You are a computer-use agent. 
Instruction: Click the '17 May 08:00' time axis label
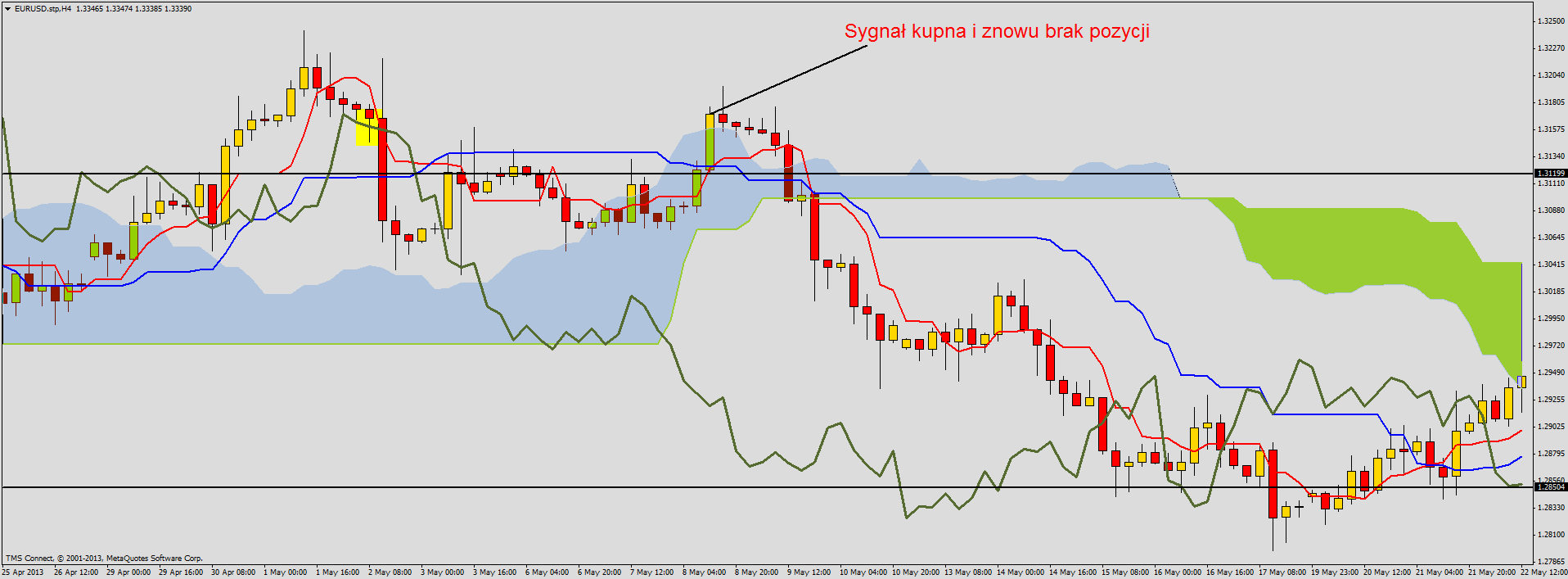[x=1282, y=572]
